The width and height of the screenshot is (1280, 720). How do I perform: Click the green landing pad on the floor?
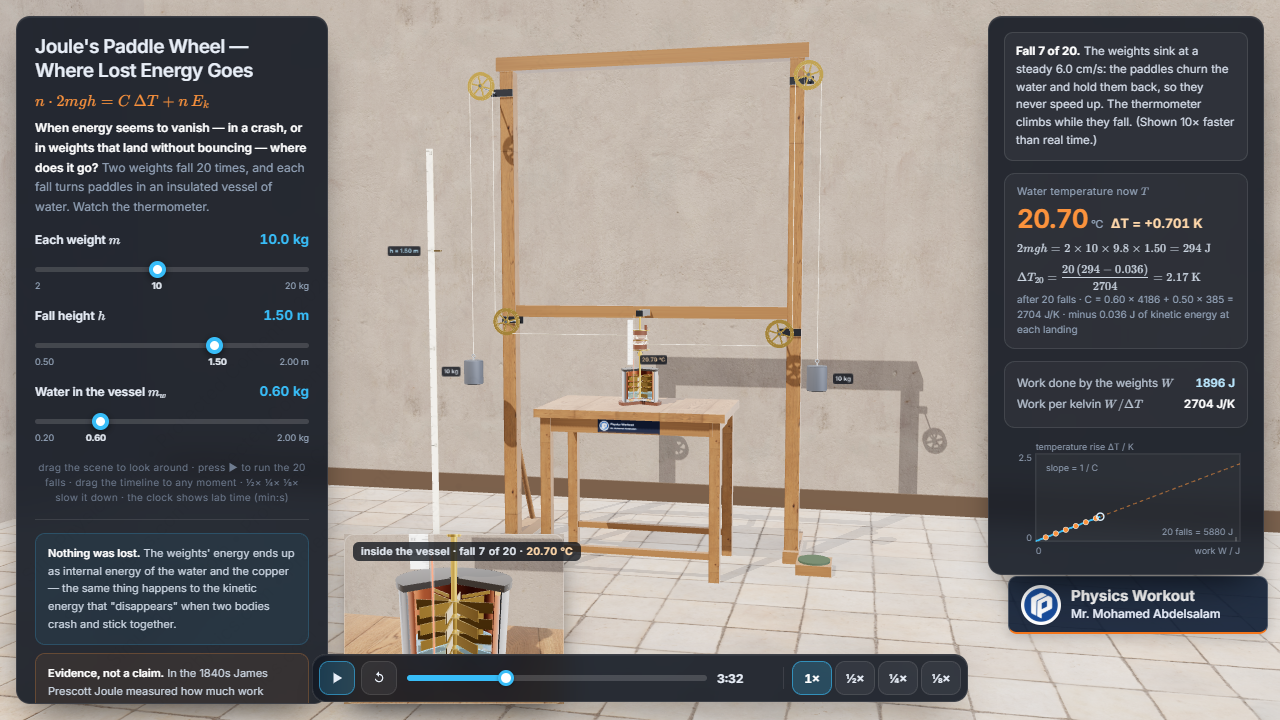(x=813, y=562)
